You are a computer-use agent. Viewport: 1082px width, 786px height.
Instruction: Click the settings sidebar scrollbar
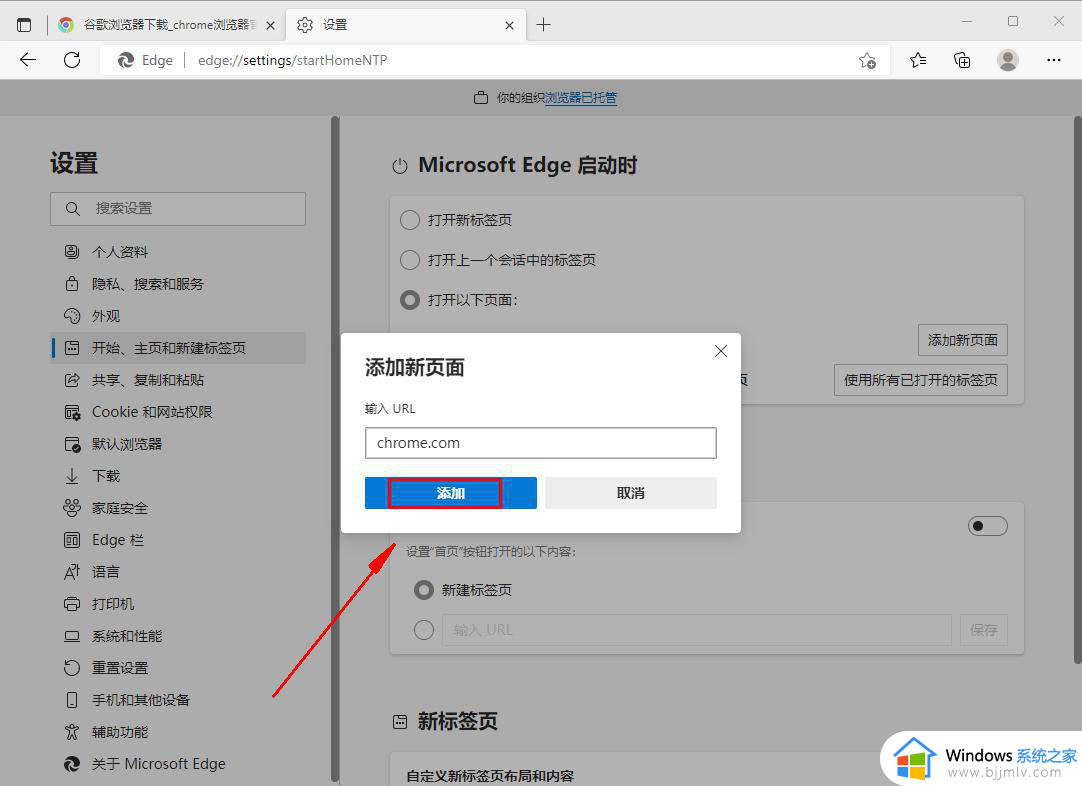point(335,449)
